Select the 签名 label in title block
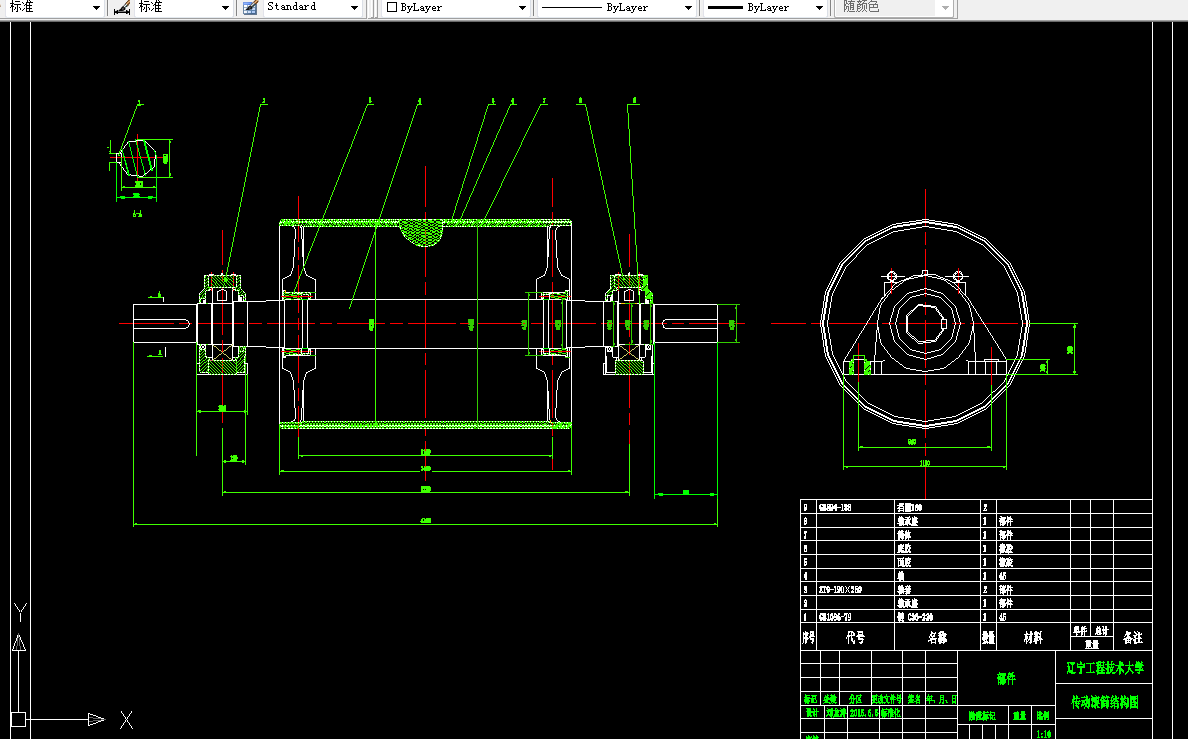The height and width of the screenshot is (739, 1188). pos(914,699)
